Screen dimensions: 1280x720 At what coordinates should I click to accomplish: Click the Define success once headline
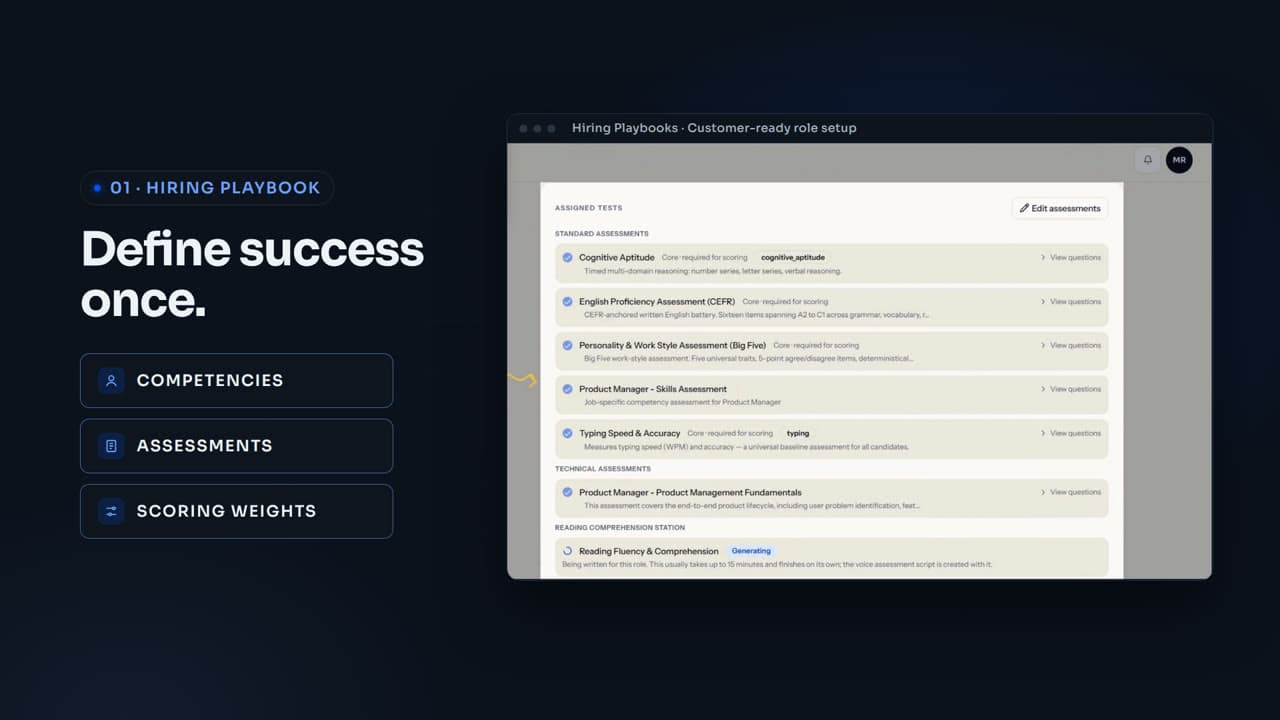pyautogui.click(x=252, y=274)
